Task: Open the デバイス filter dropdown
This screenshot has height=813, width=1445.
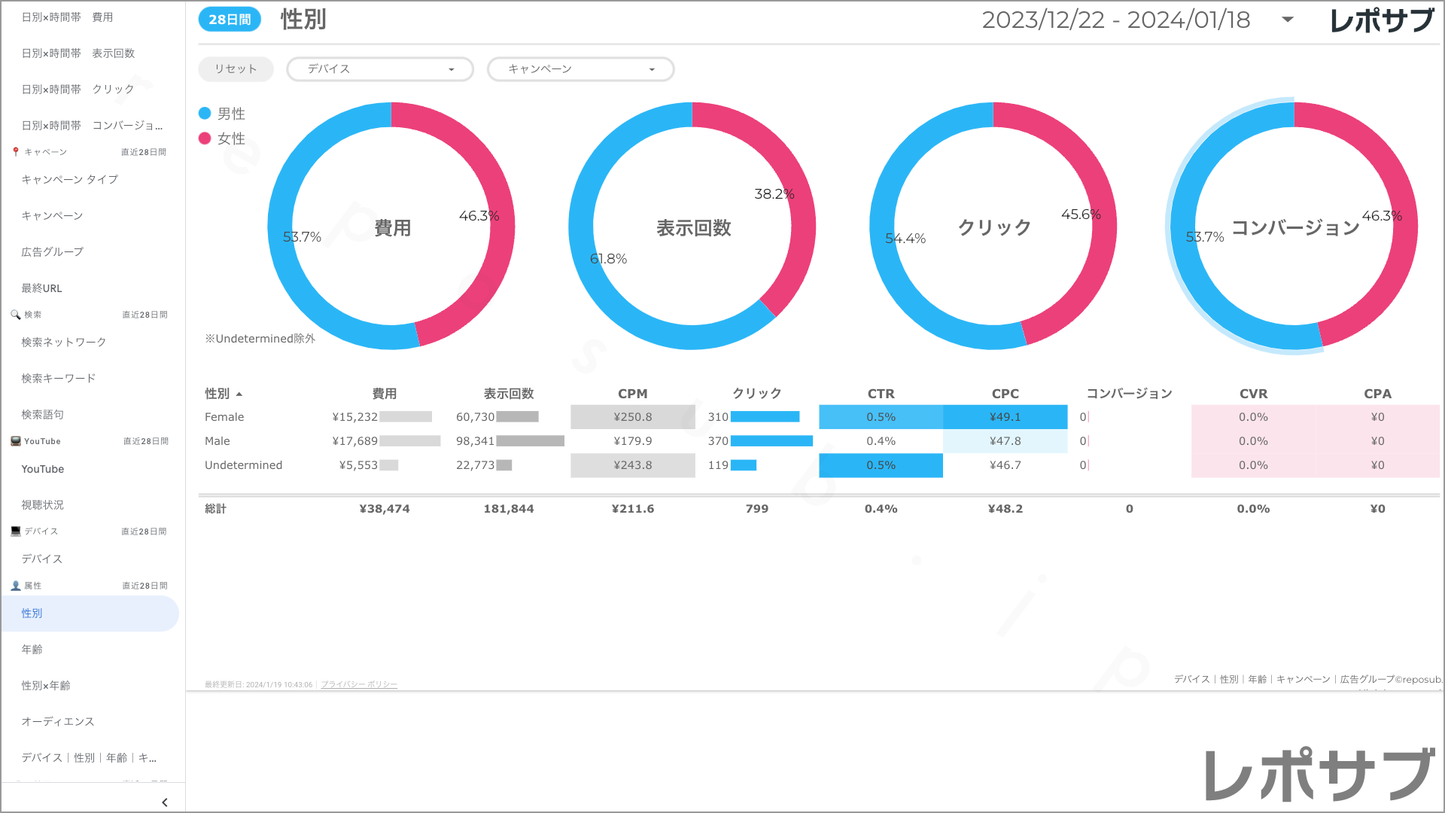Action: coord(380,69)
